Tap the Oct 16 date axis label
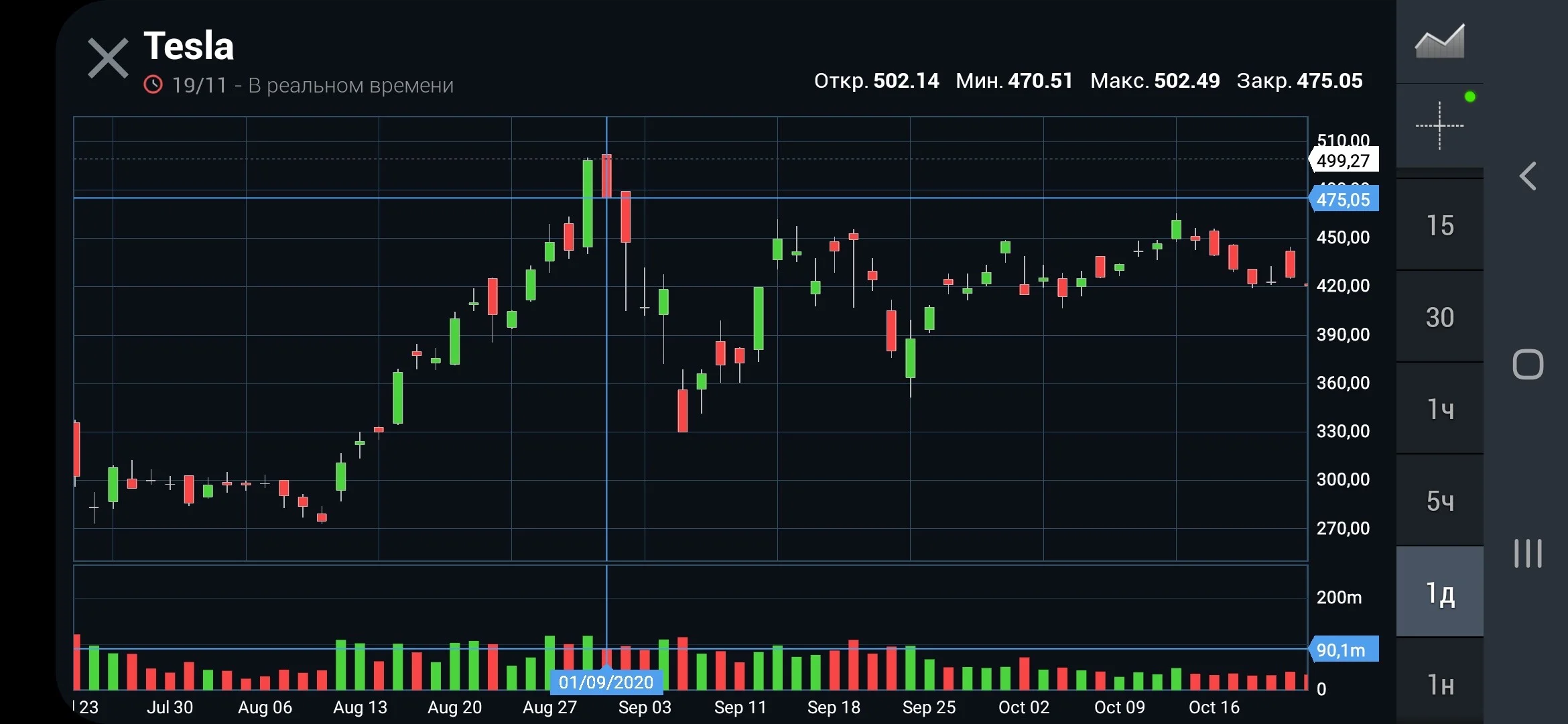This screenshot has height=724, width=1568. 1214,707
